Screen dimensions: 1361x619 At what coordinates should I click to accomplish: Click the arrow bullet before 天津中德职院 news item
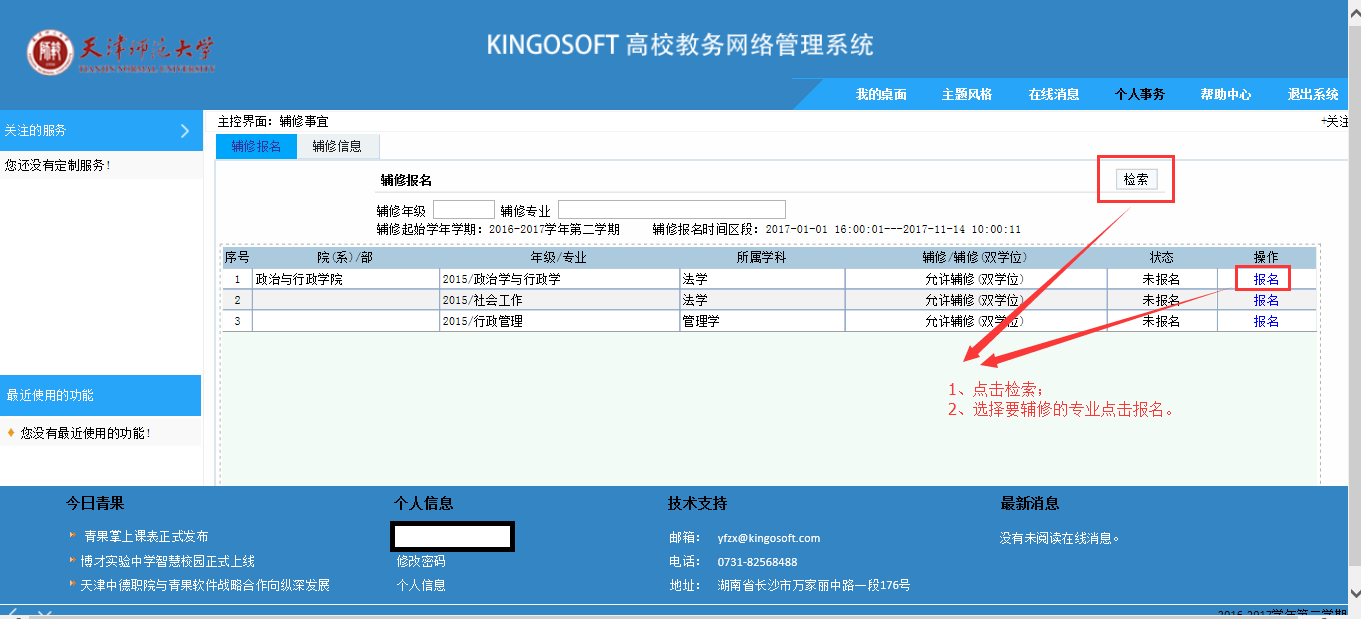[x=72, y=584]
